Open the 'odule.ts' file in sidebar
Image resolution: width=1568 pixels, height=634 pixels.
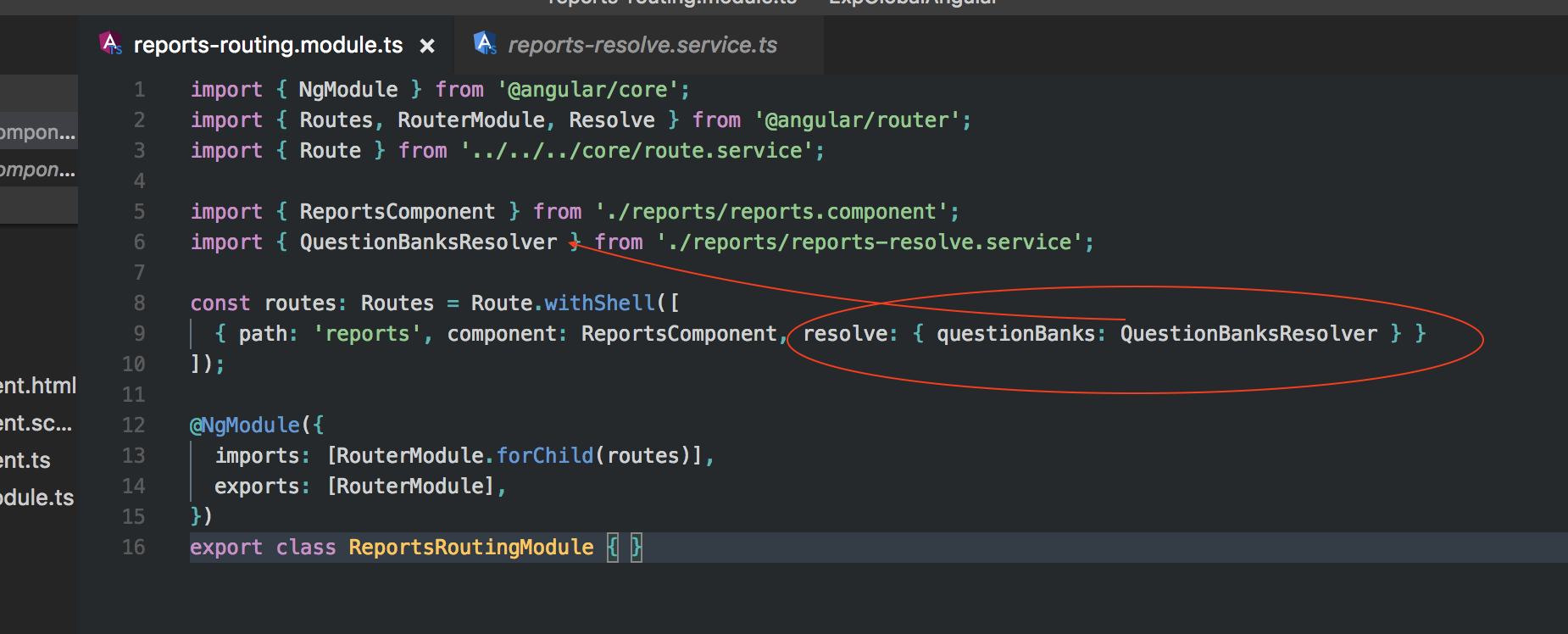pos(37,498)
